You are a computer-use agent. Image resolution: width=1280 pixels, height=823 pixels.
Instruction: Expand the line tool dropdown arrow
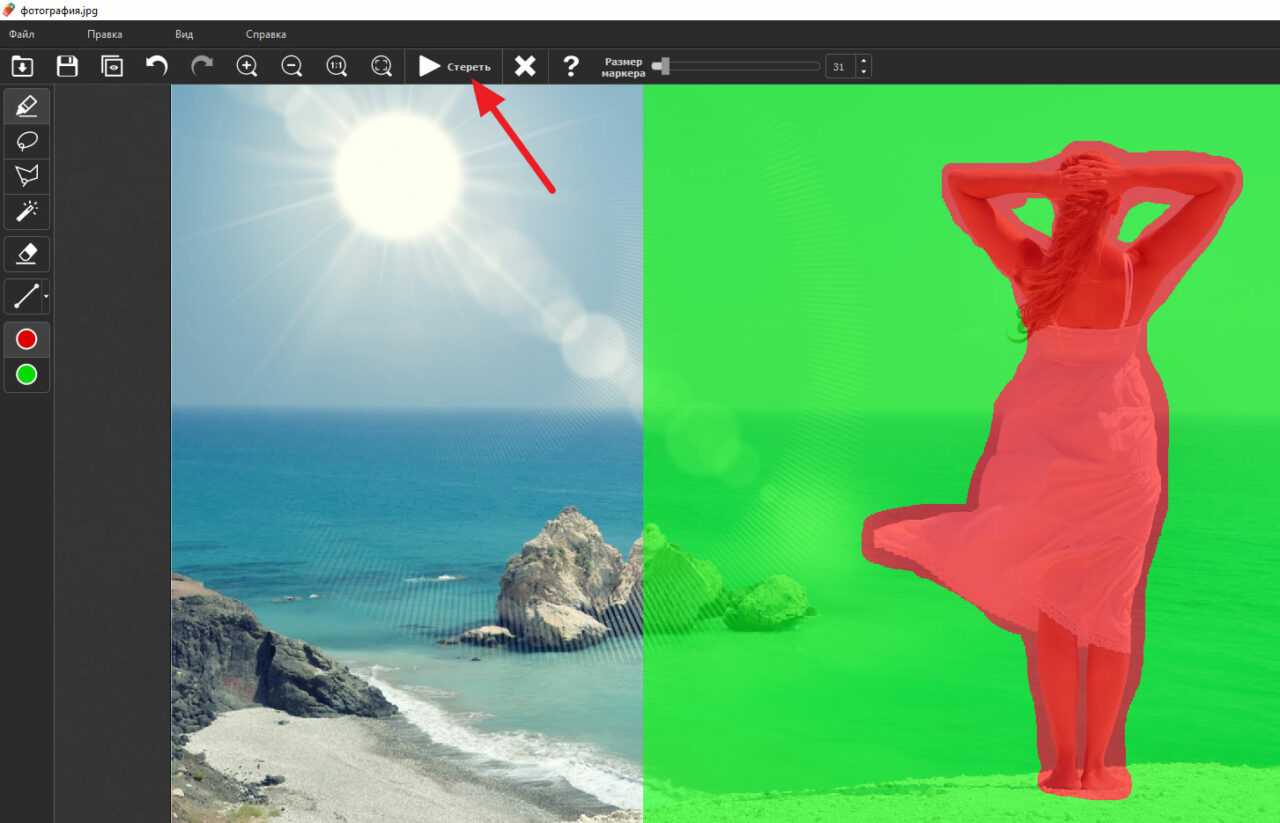coord(46,297)
